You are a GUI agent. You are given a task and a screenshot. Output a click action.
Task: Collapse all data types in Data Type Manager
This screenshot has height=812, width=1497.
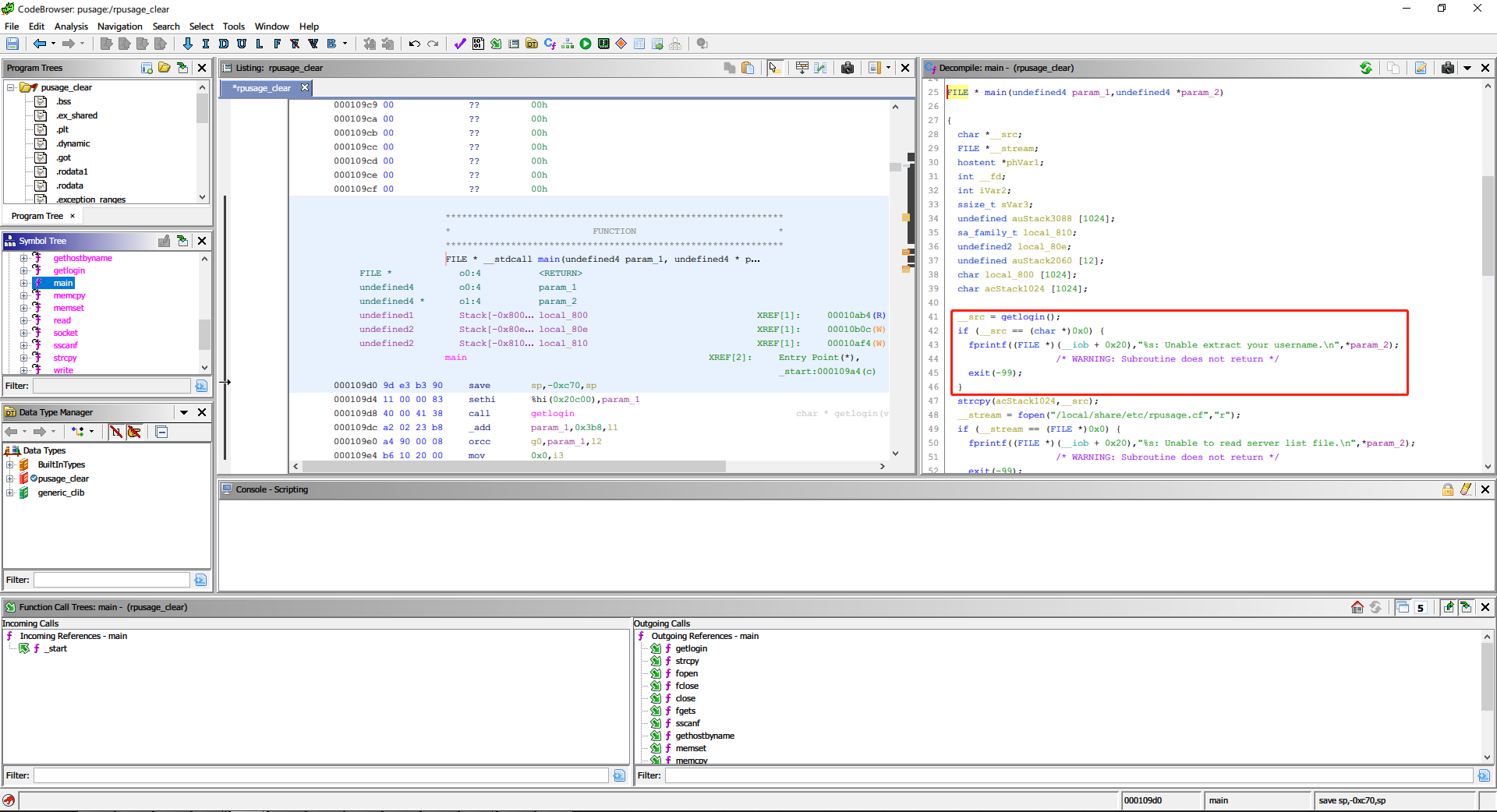[161, 432]
